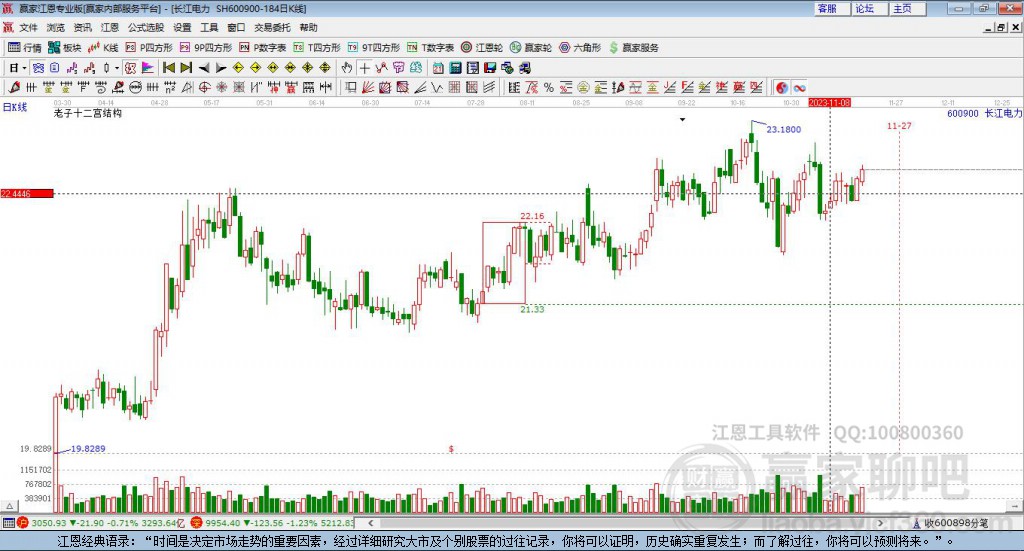This screenshot has width=1024, height=551.
Task: Select the n² number tool
Action: tap(170, 87)
